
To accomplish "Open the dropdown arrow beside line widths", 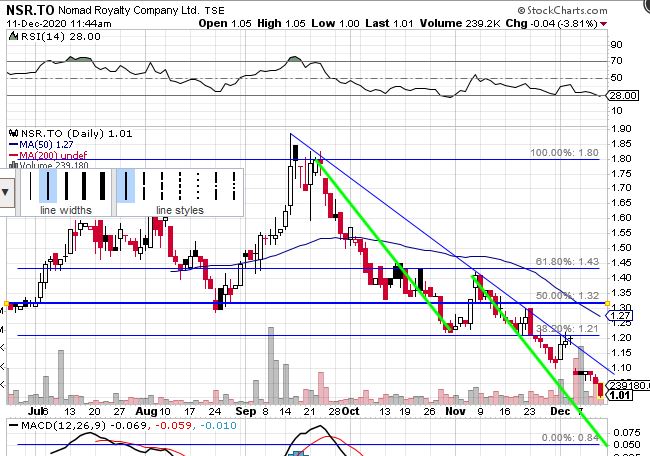I will point(5,192).
